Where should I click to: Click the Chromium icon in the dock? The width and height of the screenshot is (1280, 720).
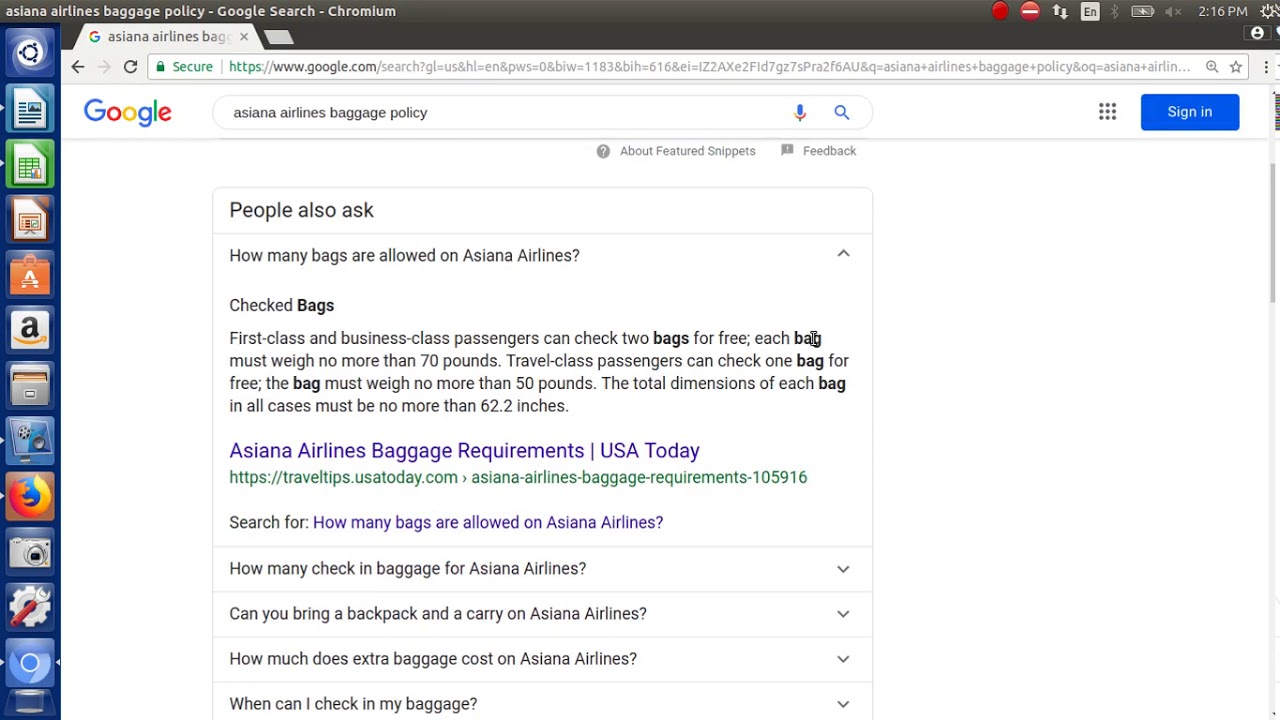point(30,662)
